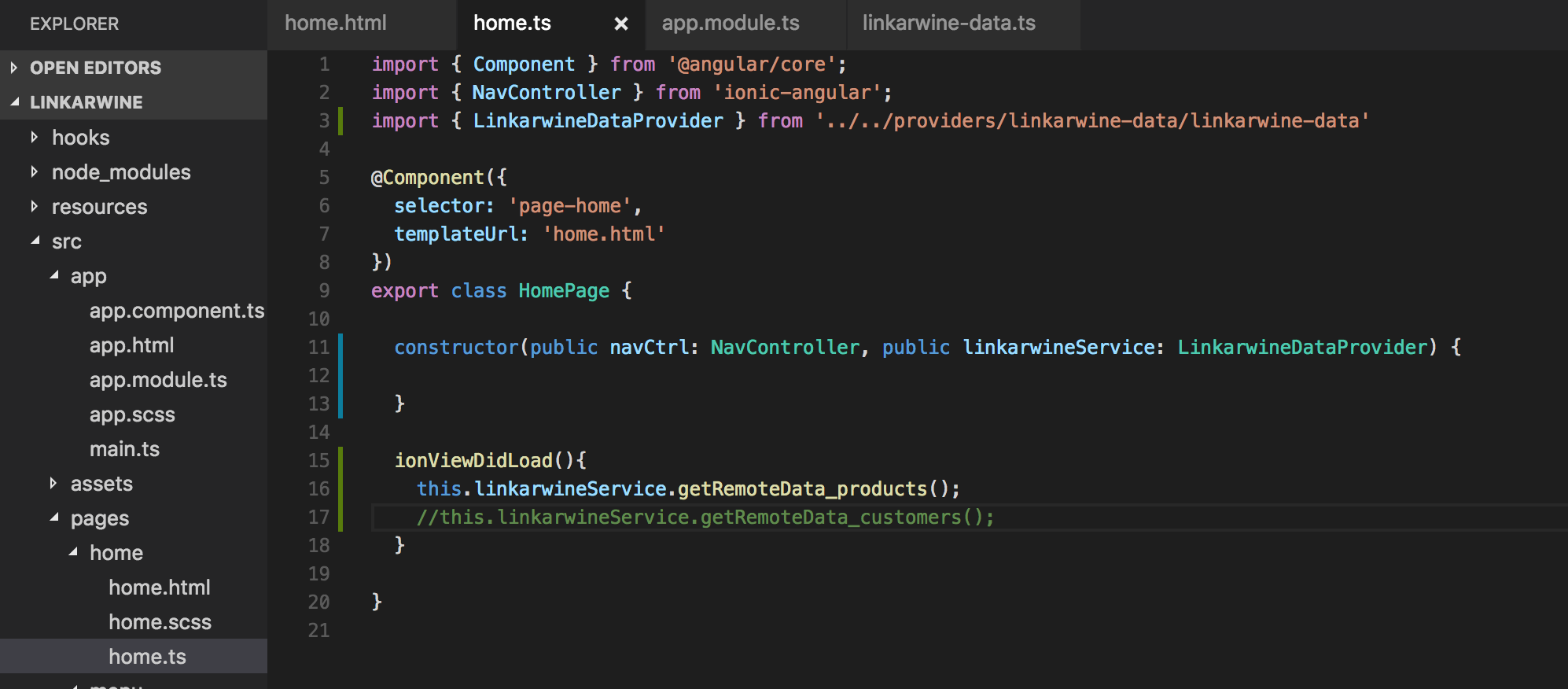Image resolution: width=1568 pixels, height=689 pixels.
Task: Expand the assets folder arrow
Action: click(x=53, y=483)
